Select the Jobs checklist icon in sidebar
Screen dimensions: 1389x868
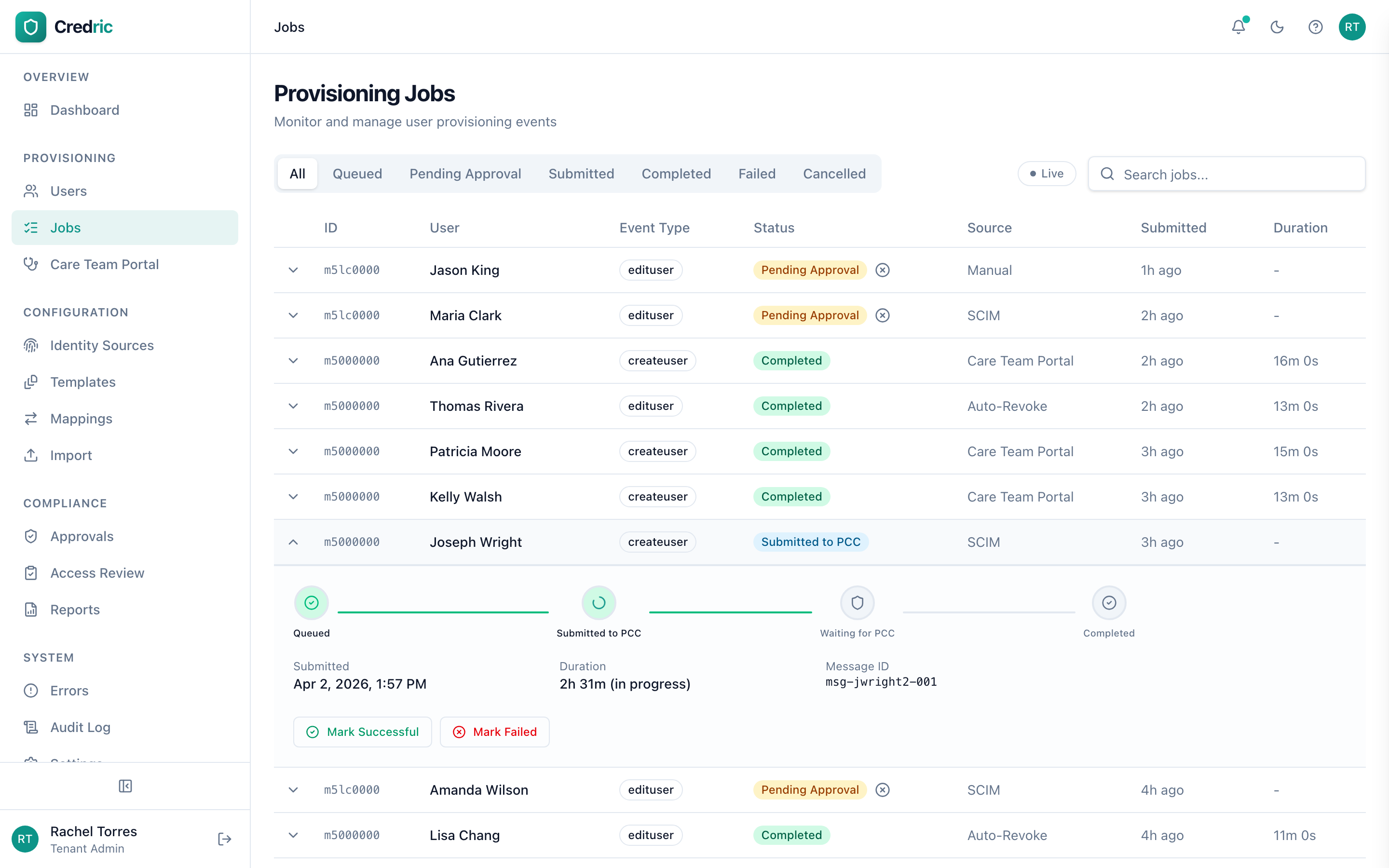31,227
